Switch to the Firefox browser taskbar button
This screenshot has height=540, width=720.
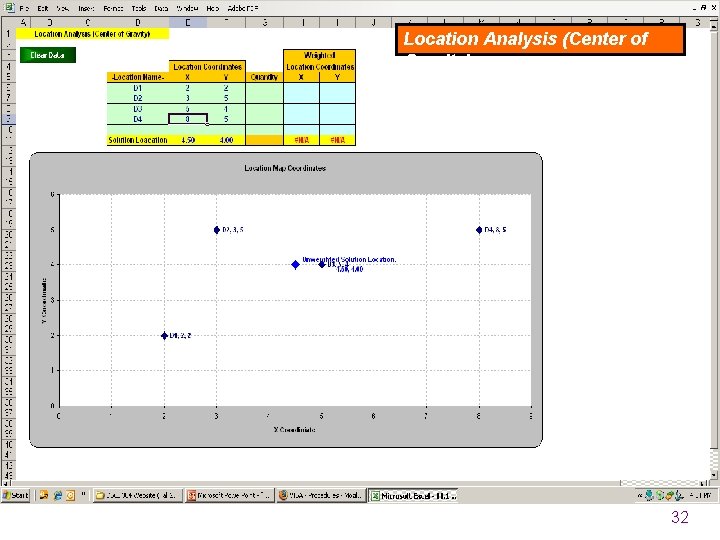[x=321, y=495]
